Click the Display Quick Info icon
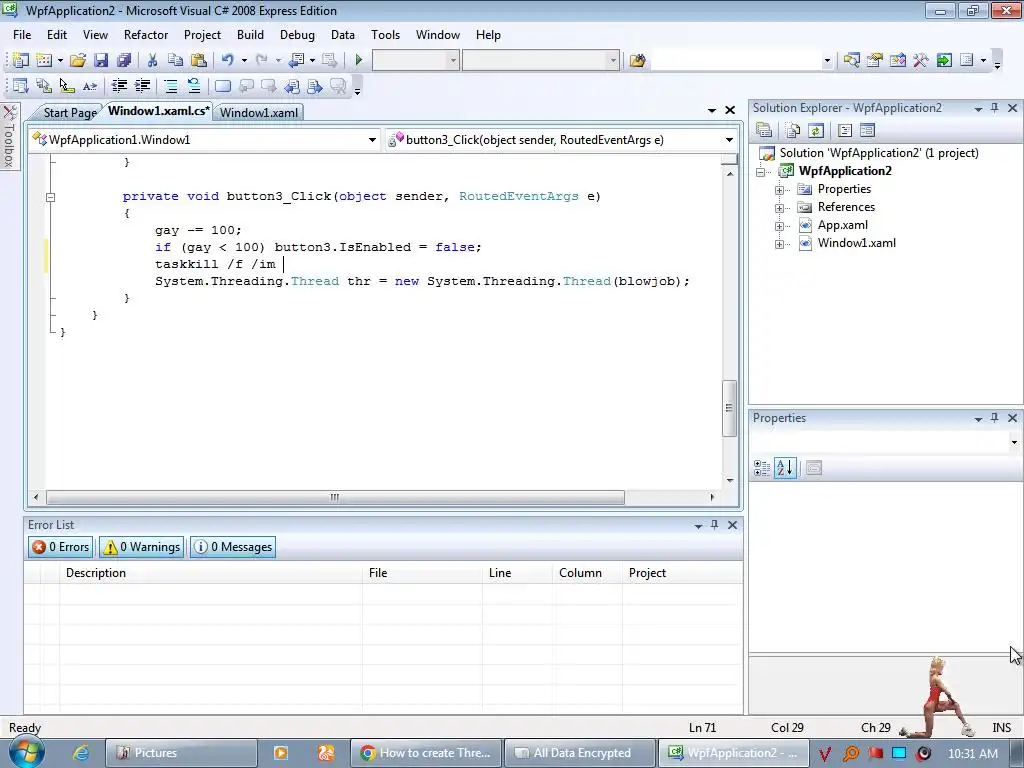The width and height of the screenshot is (1024, 768). click(67, 86)
